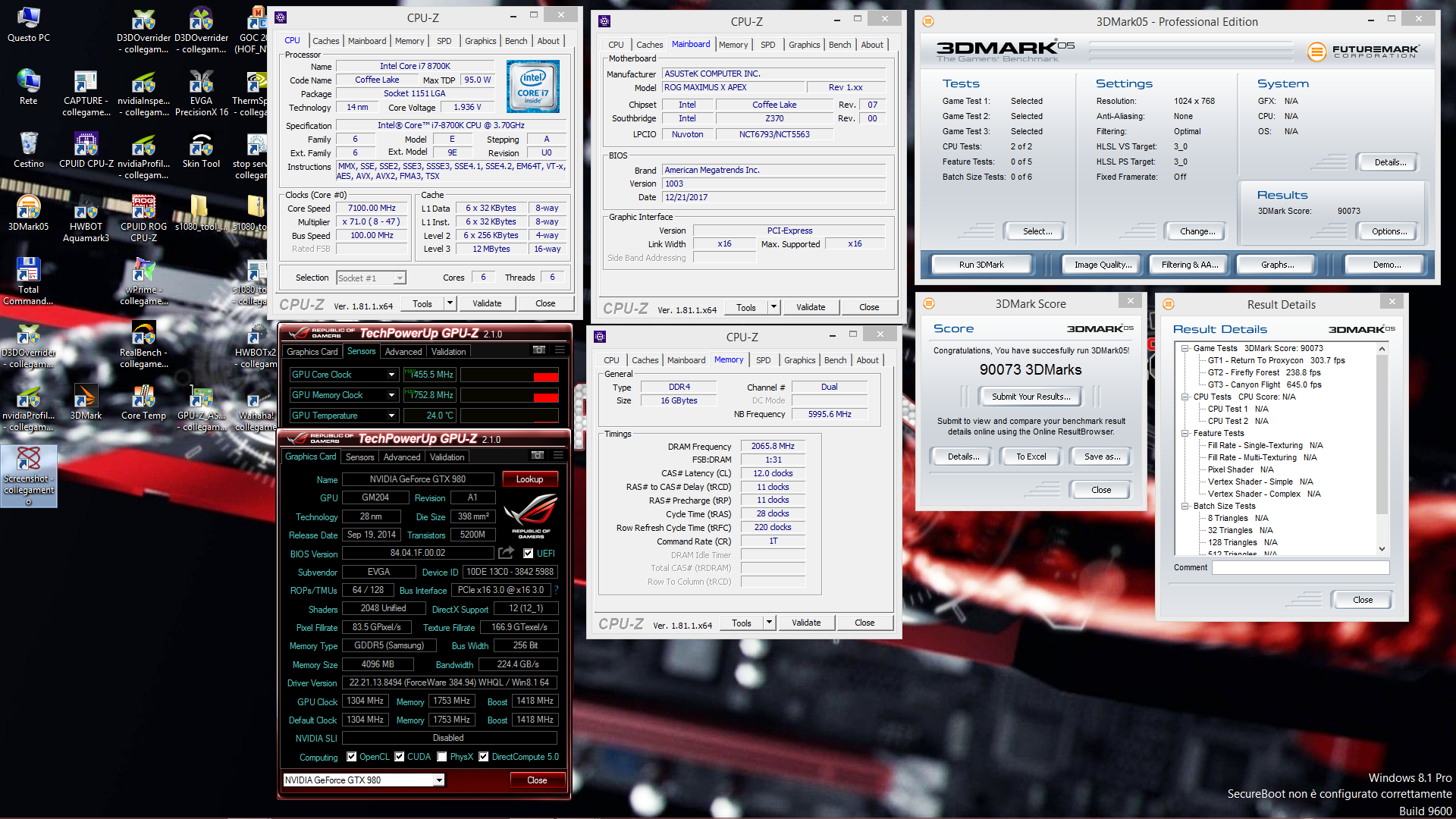Select the EVGA PrecisionX 16 shortcut
Screen dimensions: 1456x819
point(201,93)
